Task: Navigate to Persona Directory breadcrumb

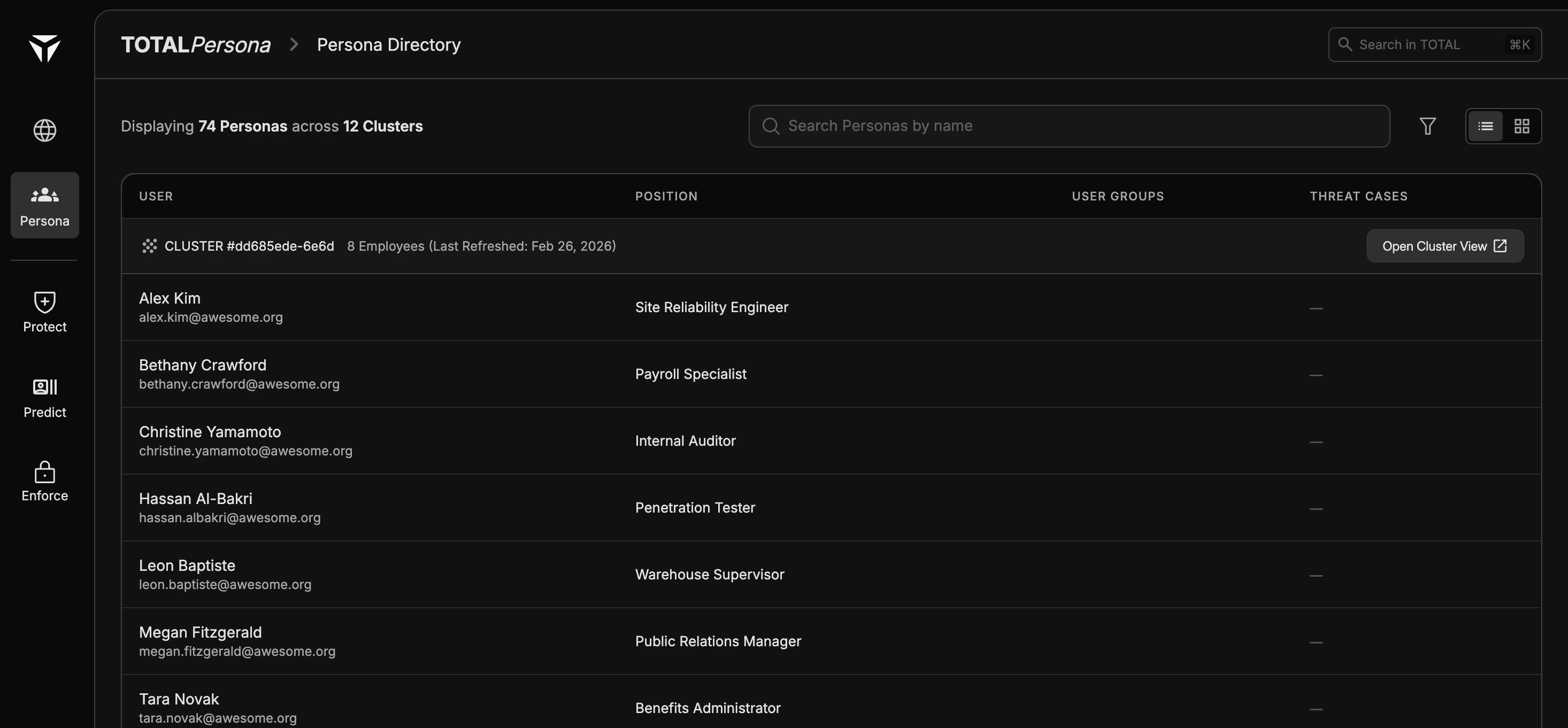Action: click(388, 44)
